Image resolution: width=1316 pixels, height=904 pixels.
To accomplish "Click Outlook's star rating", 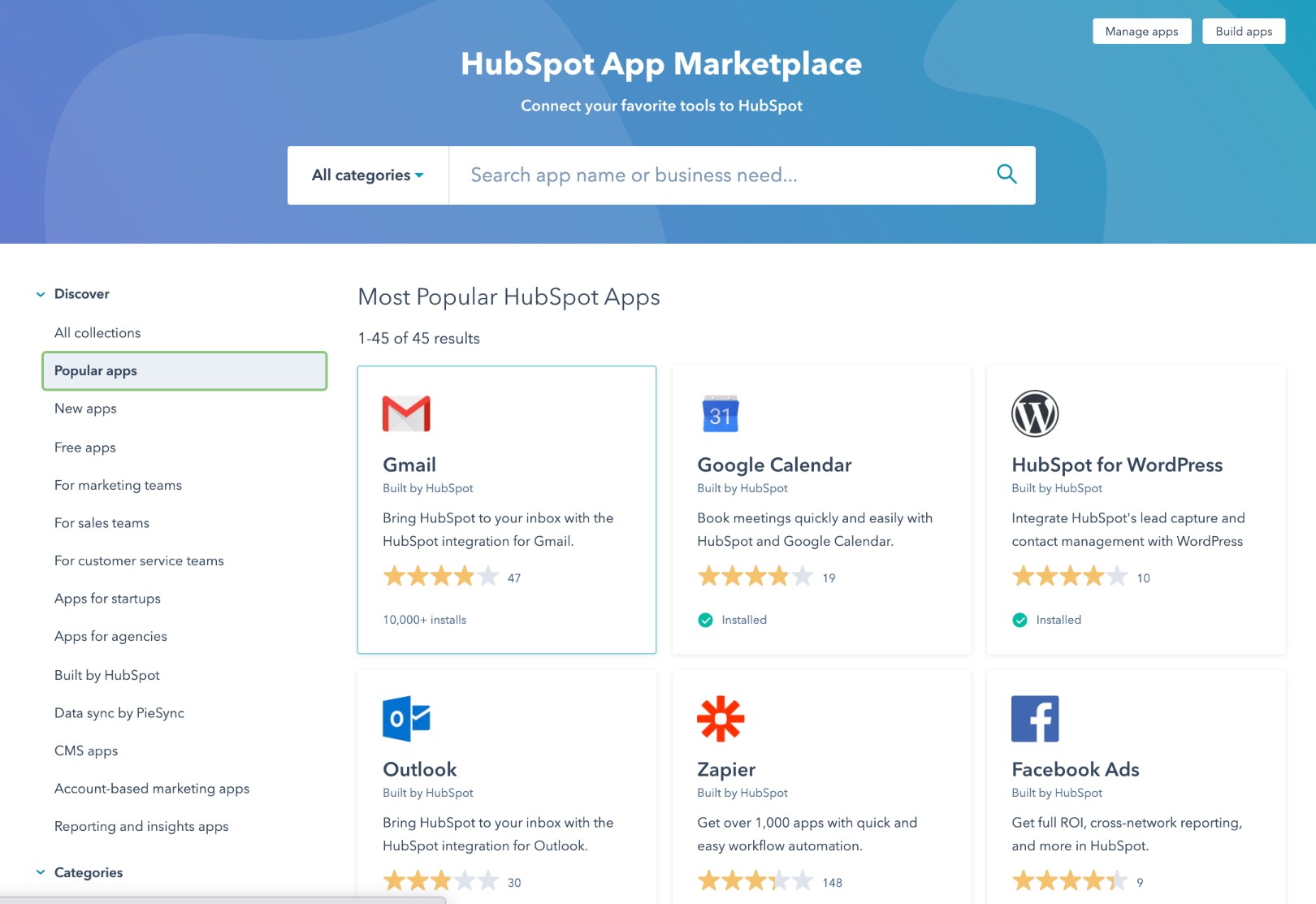I will click(x=440, y=881).
